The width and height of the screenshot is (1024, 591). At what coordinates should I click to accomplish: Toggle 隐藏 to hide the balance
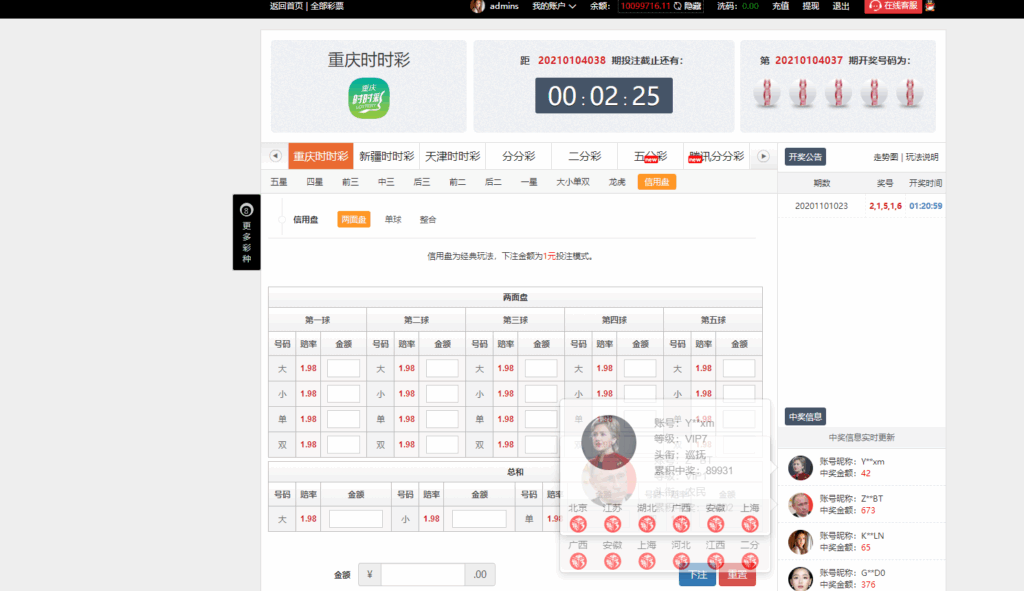click(693, 6)
